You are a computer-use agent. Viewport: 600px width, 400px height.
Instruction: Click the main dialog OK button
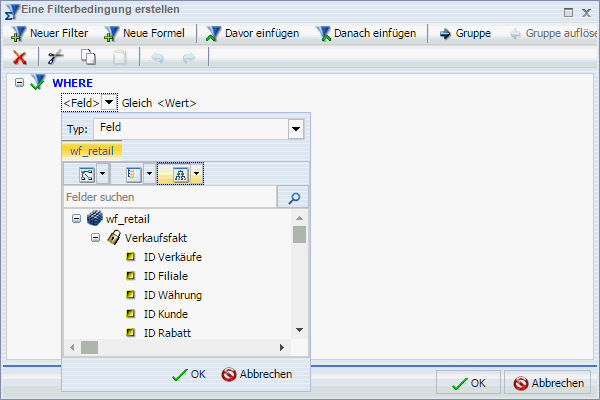point(468,382)
